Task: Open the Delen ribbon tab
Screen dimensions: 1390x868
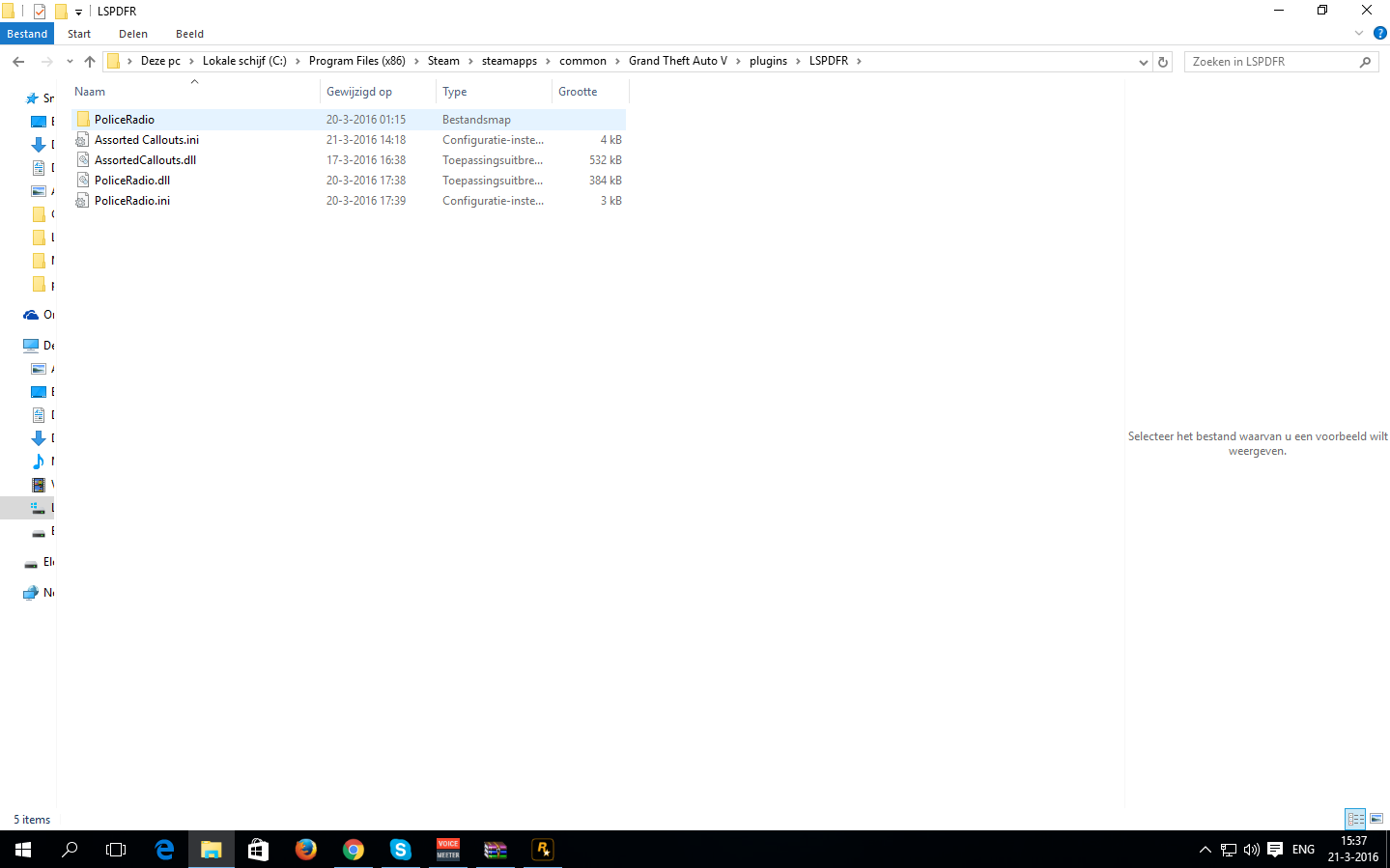Action: 133,34
